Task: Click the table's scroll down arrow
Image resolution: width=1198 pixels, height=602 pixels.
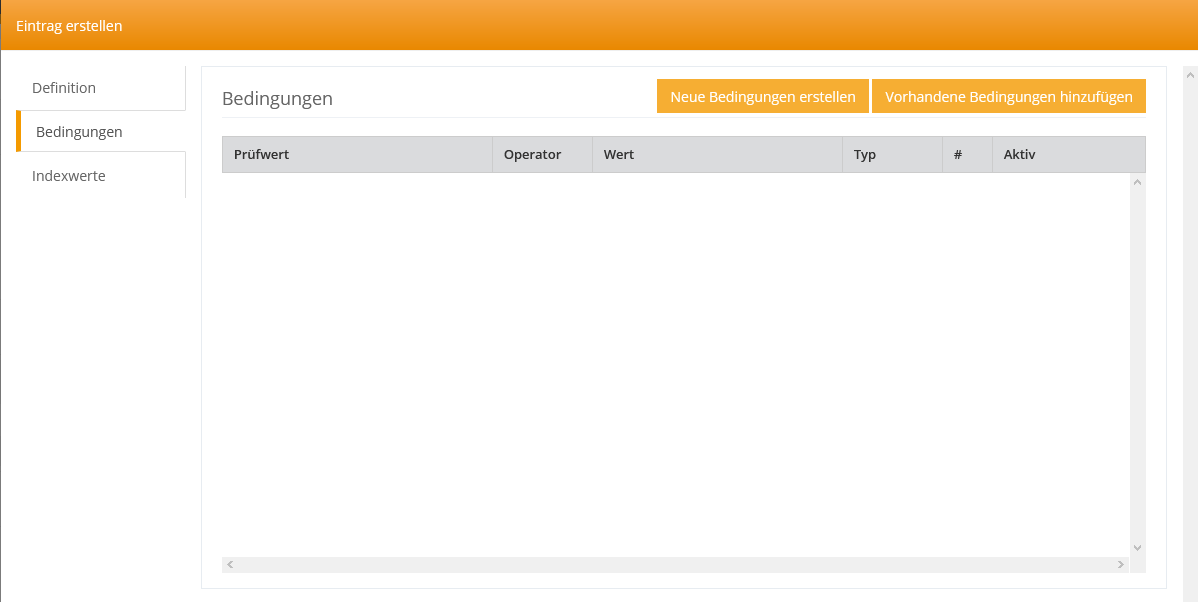Action: 1137,547
